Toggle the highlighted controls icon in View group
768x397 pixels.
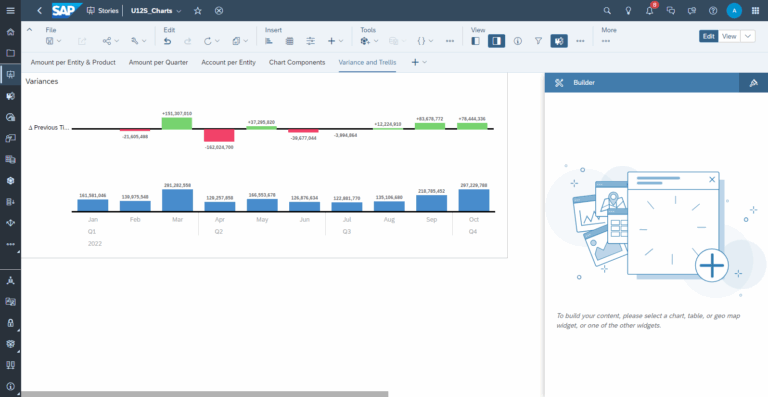click(559, 41)
